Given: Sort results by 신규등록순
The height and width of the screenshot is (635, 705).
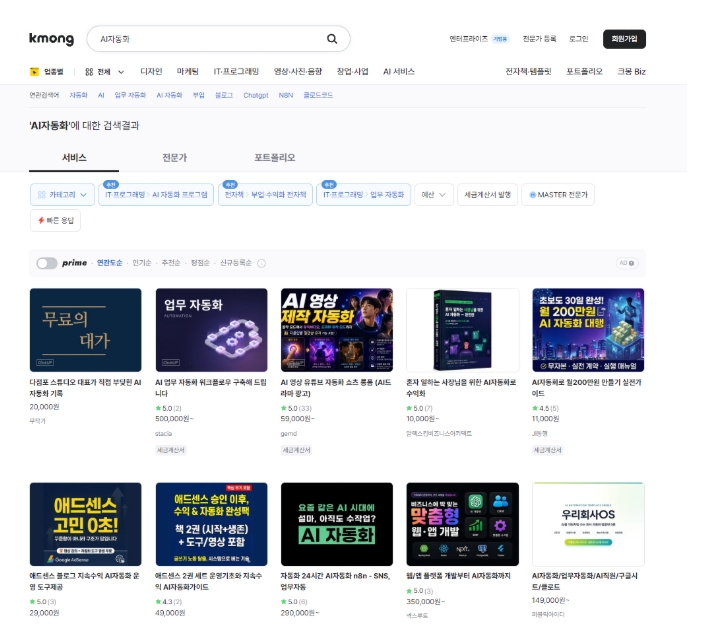Looking at the screenshot, I should 236,263.
